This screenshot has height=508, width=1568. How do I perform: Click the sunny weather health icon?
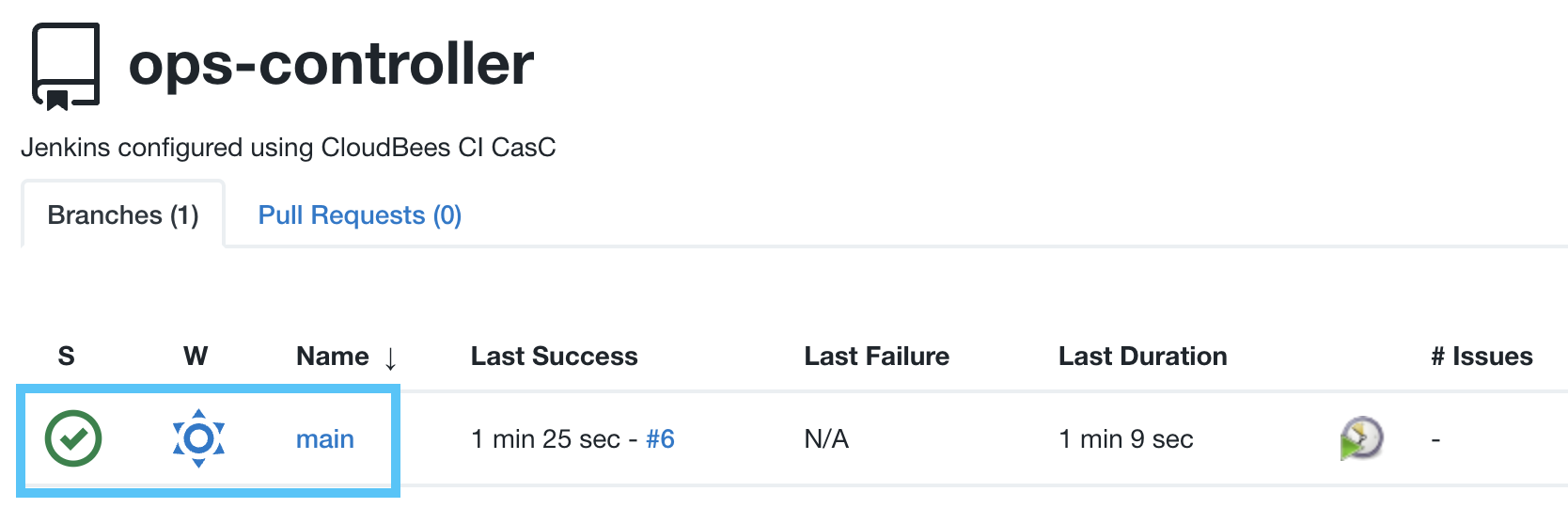(198, 438)
